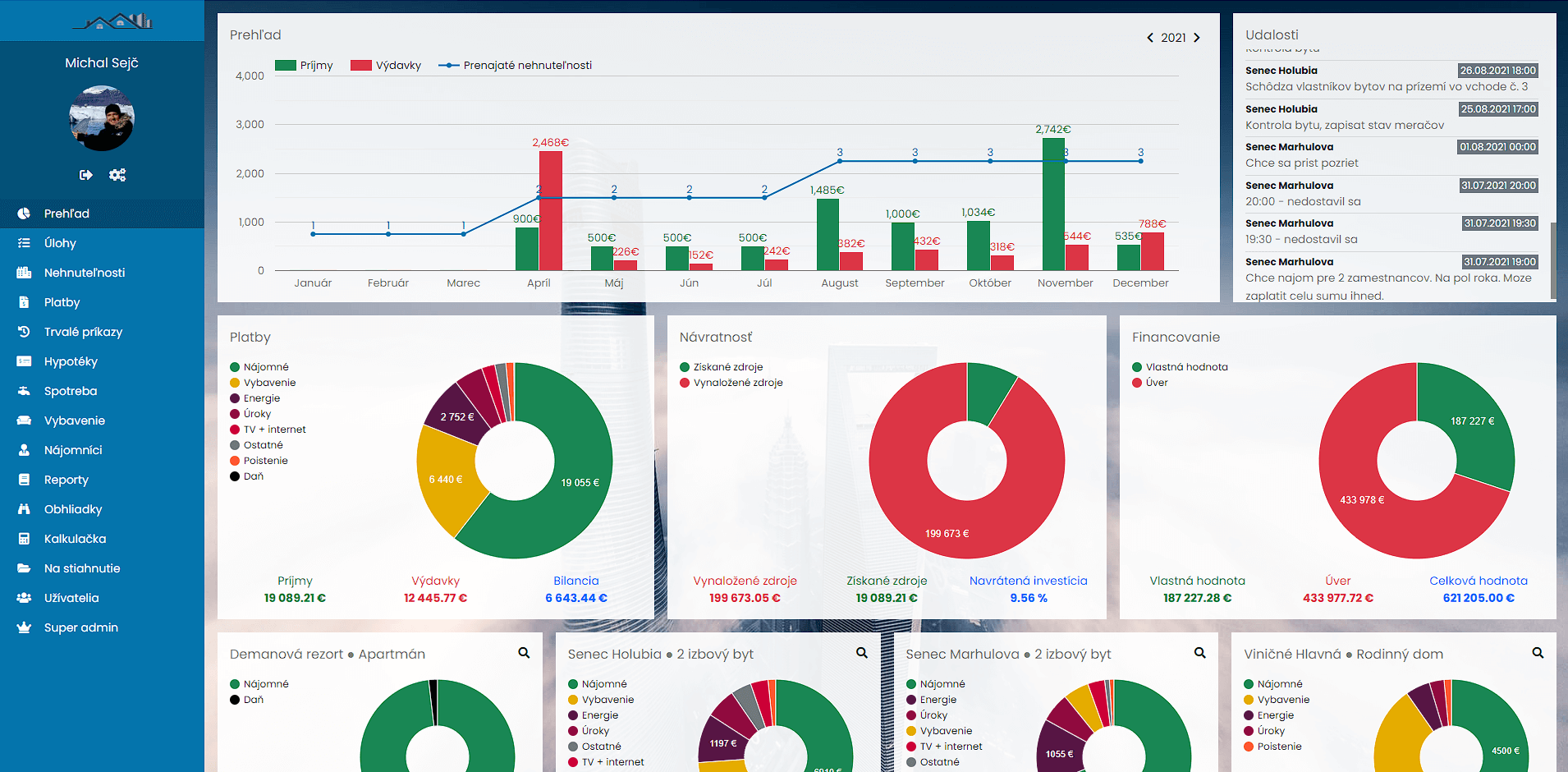Click the Michal Sejč user name
Screen dimensions: 1568x772
(x=102, y=63)
